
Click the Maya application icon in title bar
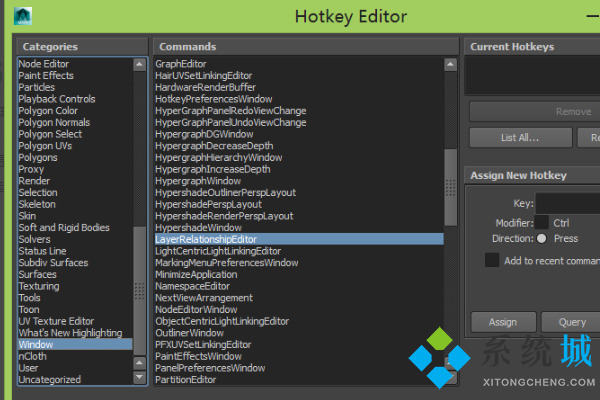[25, 15]
